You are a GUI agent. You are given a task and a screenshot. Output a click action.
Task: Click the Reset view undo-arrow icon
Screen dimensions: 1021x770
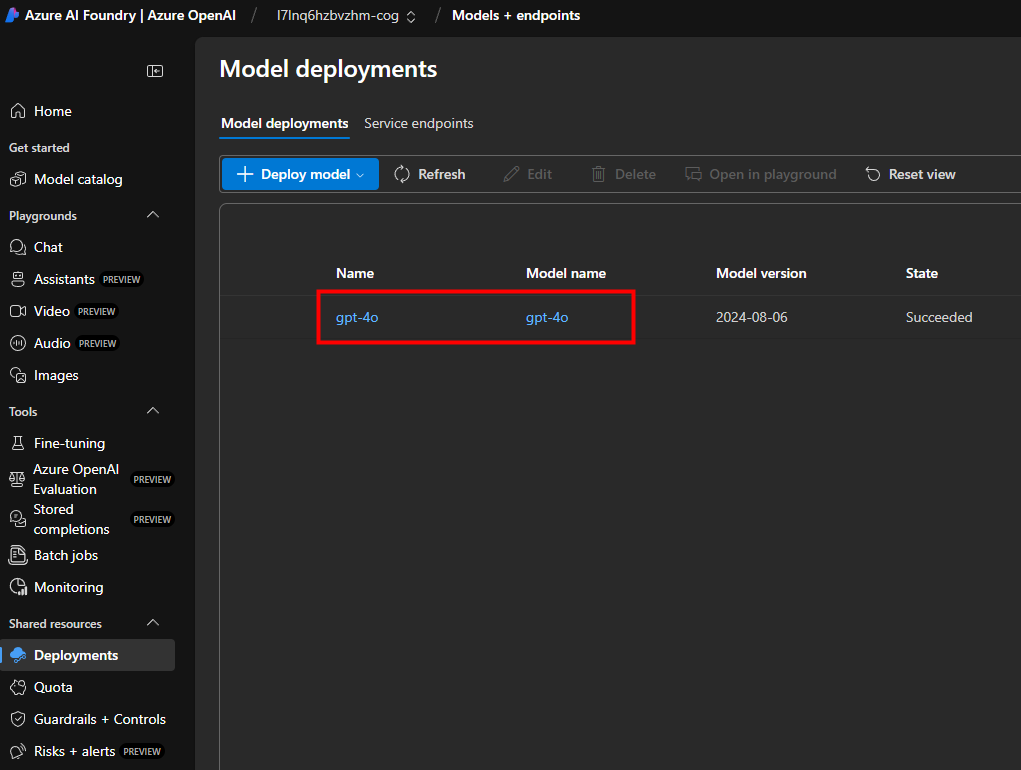873,174
